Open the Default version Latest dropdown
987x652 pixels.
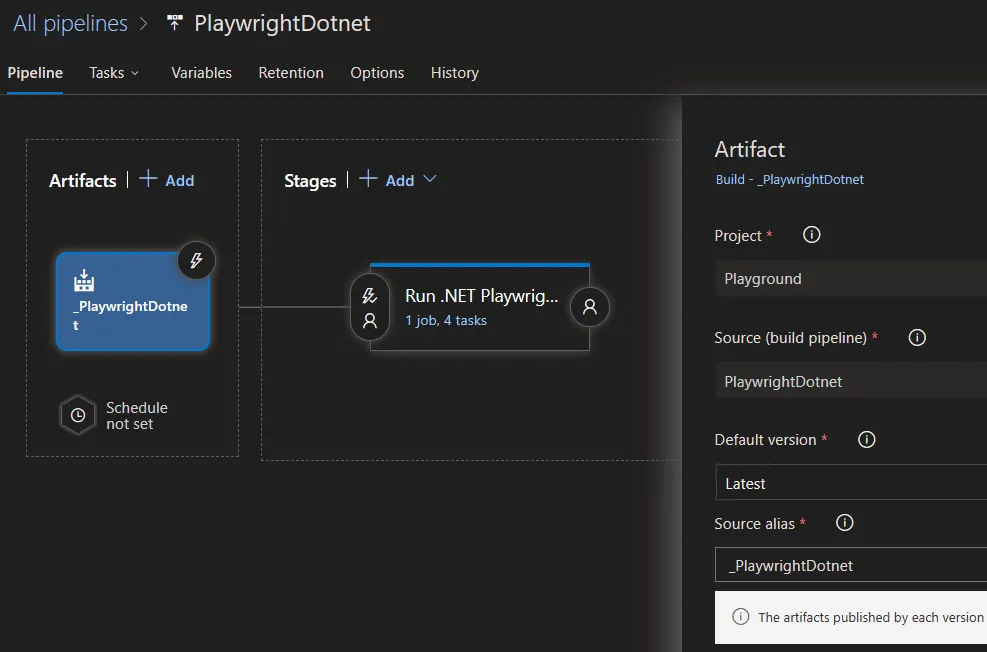(x=850, y=483)
